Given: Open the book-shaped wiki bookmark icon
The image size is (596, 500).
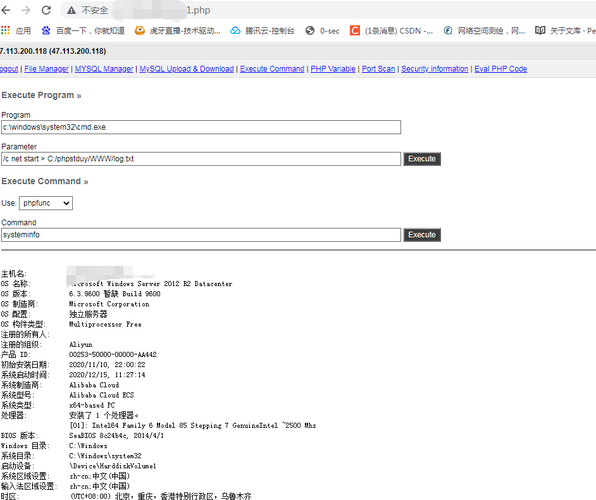Looking at the screenshot, I should [x=540, y=30].
